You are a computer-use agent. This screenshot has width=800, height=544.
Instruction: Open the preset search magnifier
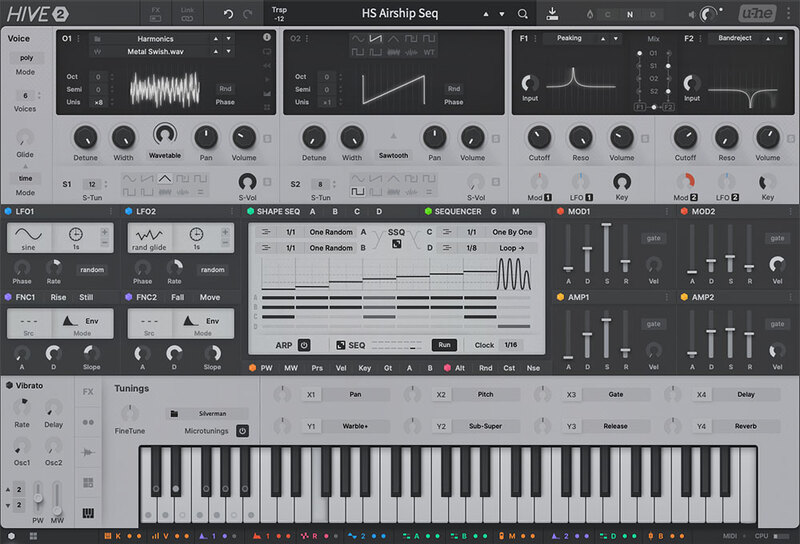[x=522, y=14]
